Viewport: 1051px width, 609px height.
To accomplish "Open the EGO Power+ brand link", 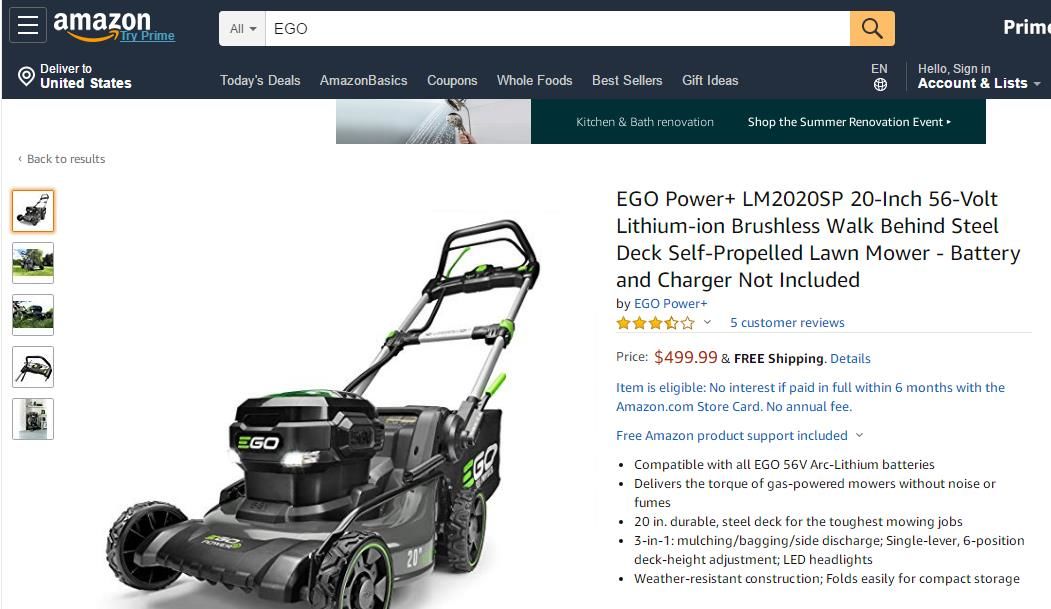I will pos(670,303).
